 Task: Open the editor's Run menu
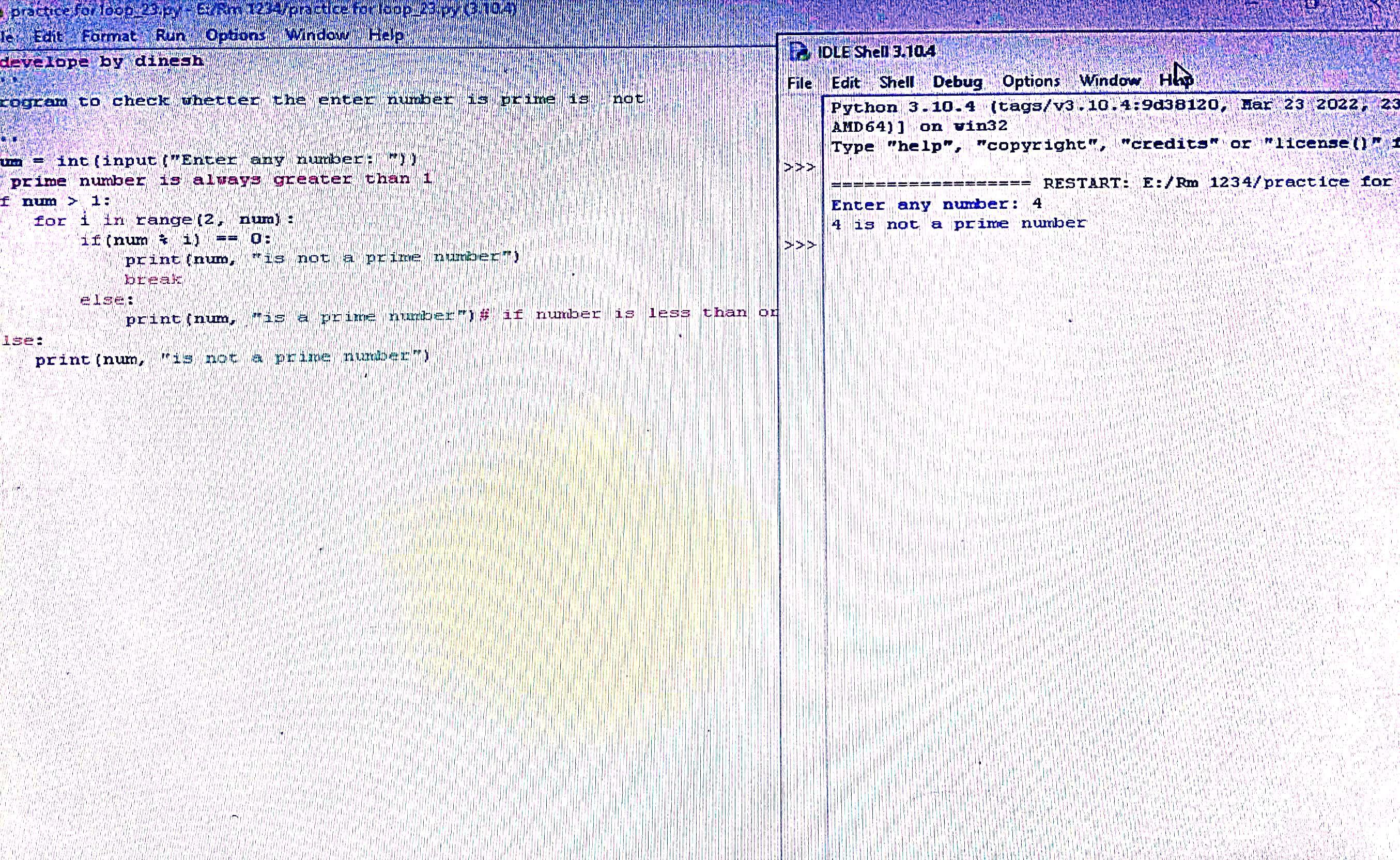[x=170, y=35]
